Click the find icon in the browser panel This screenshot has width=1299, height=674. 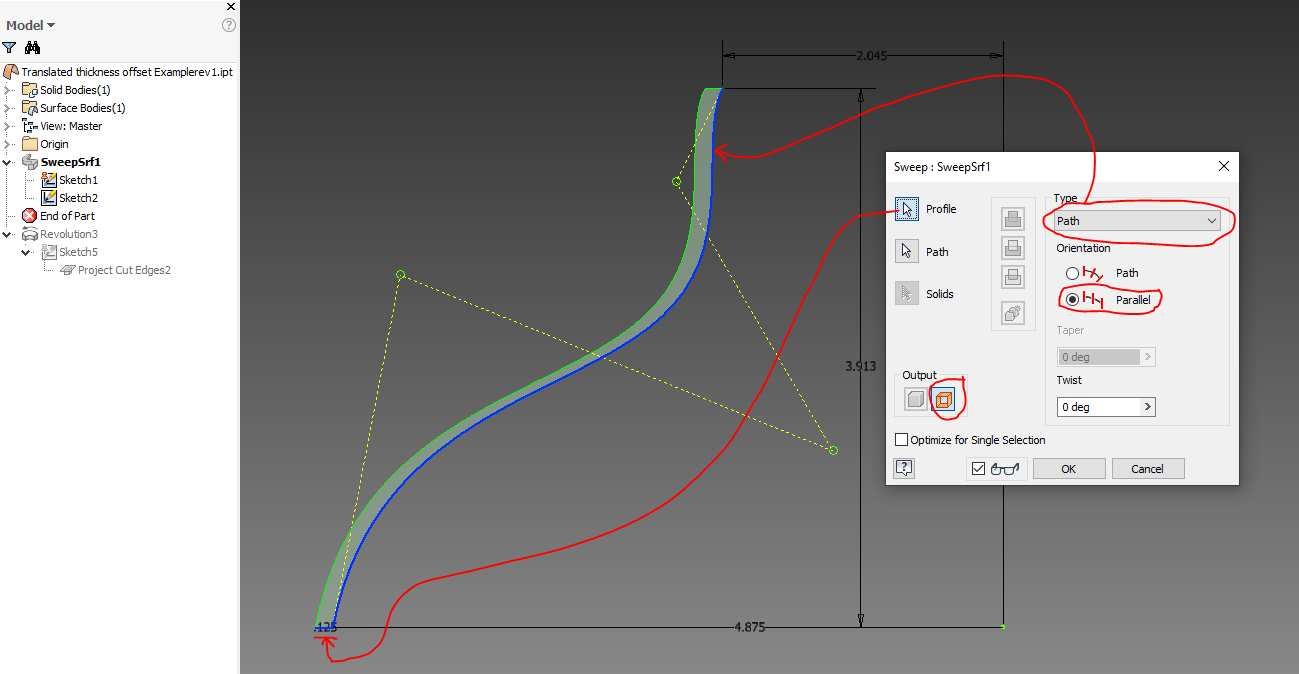(33, 47)
